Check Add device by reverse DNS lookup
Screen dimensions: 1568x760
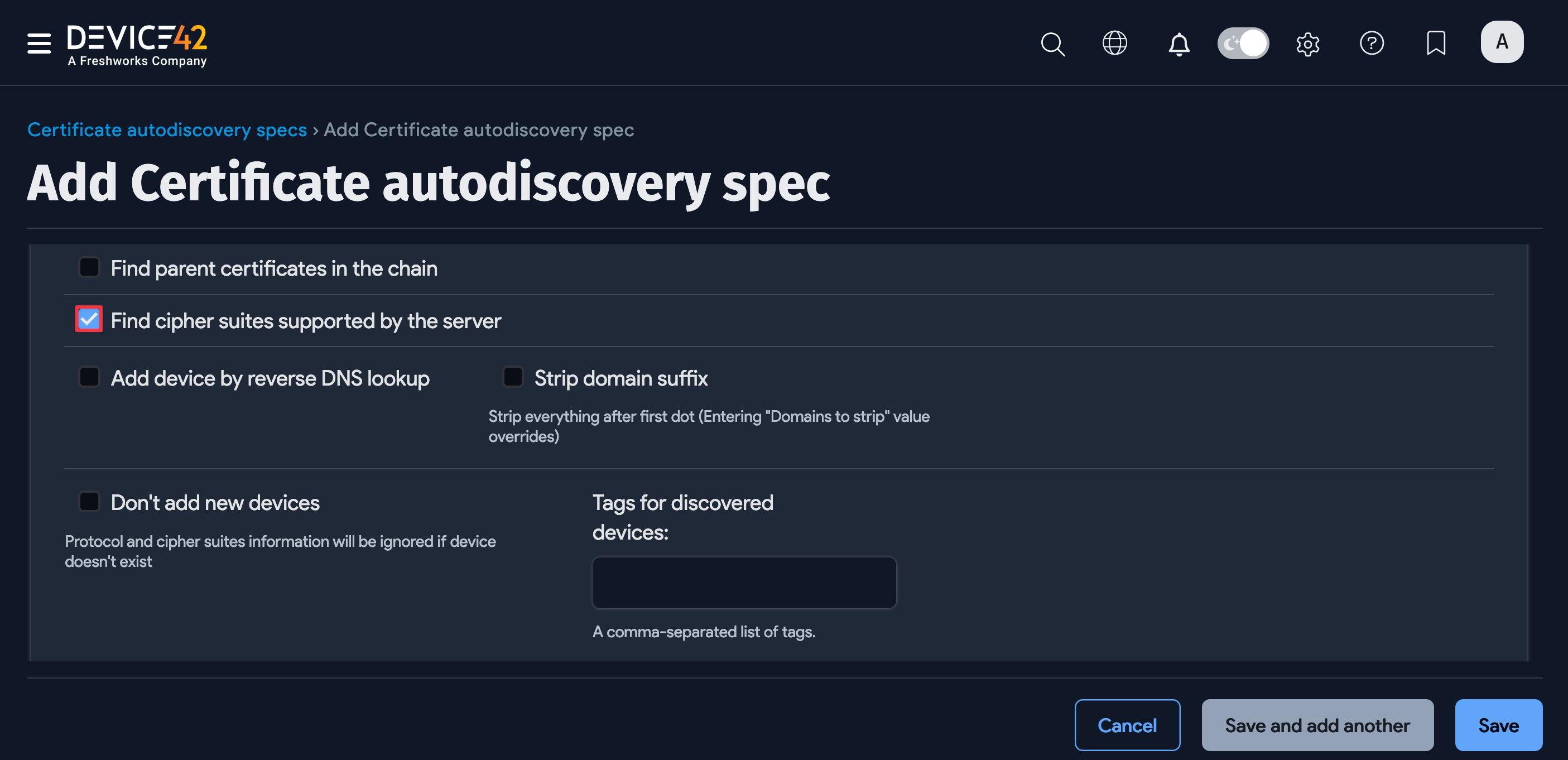[x=89, y=377]
